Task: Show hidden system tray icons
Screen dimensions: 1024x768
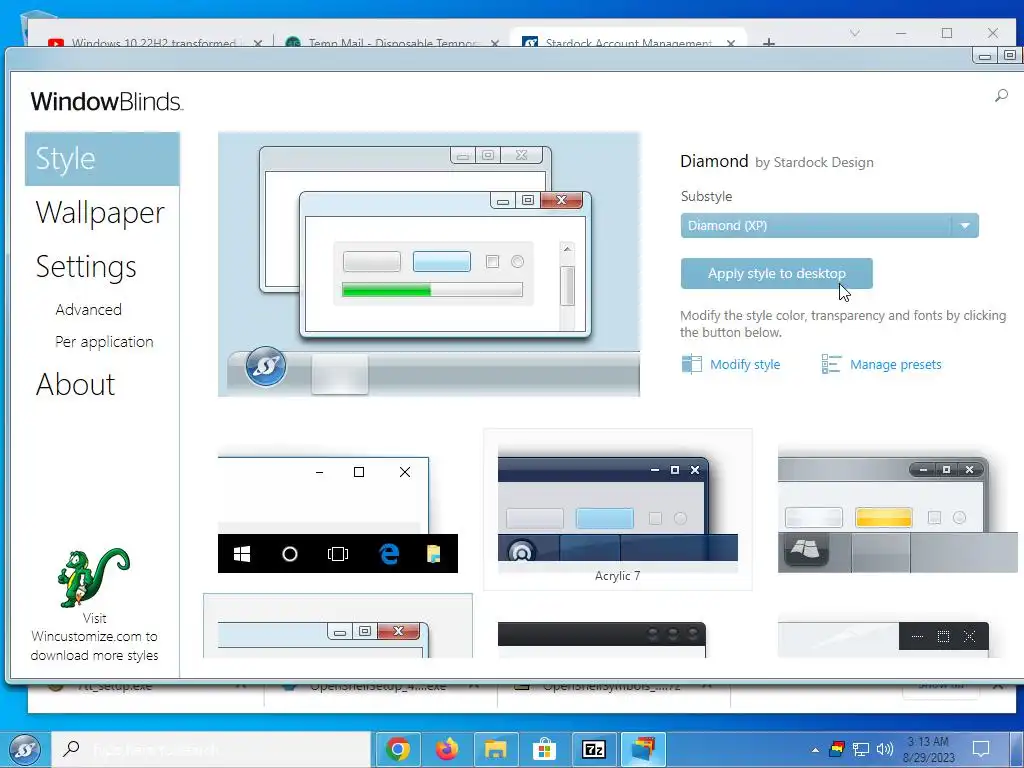Action: point(815,750)
